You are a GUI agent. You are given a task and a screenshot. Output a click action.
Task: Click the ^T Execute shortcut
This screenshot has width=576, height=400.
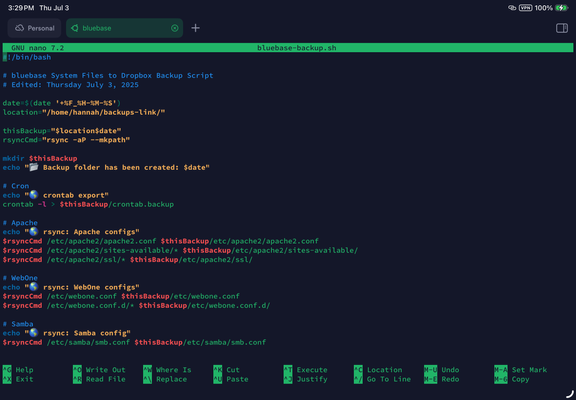[305, 370]
